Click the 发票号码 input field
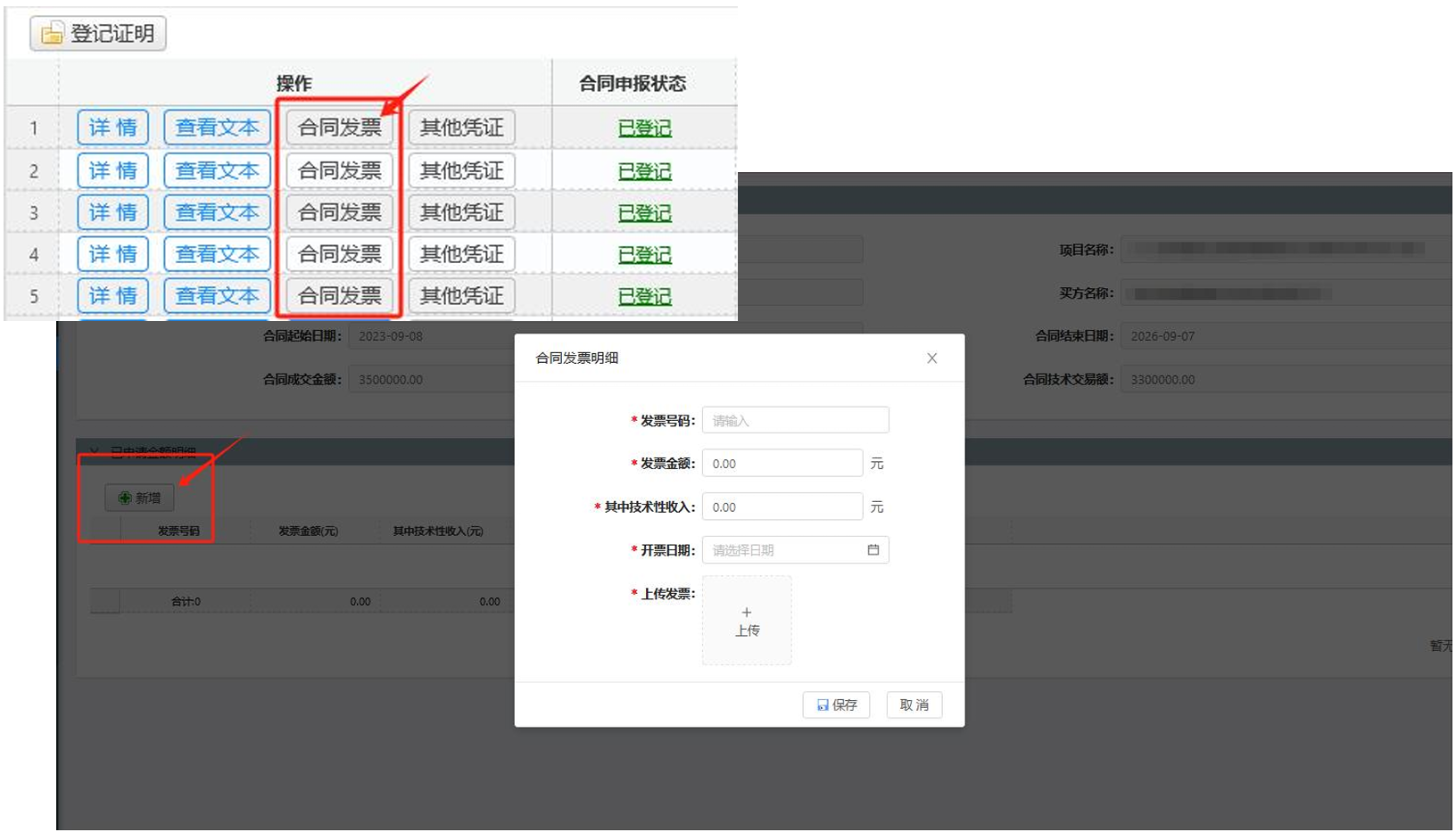This screenshot has width=1456, height=832. [x=795, y=420]
